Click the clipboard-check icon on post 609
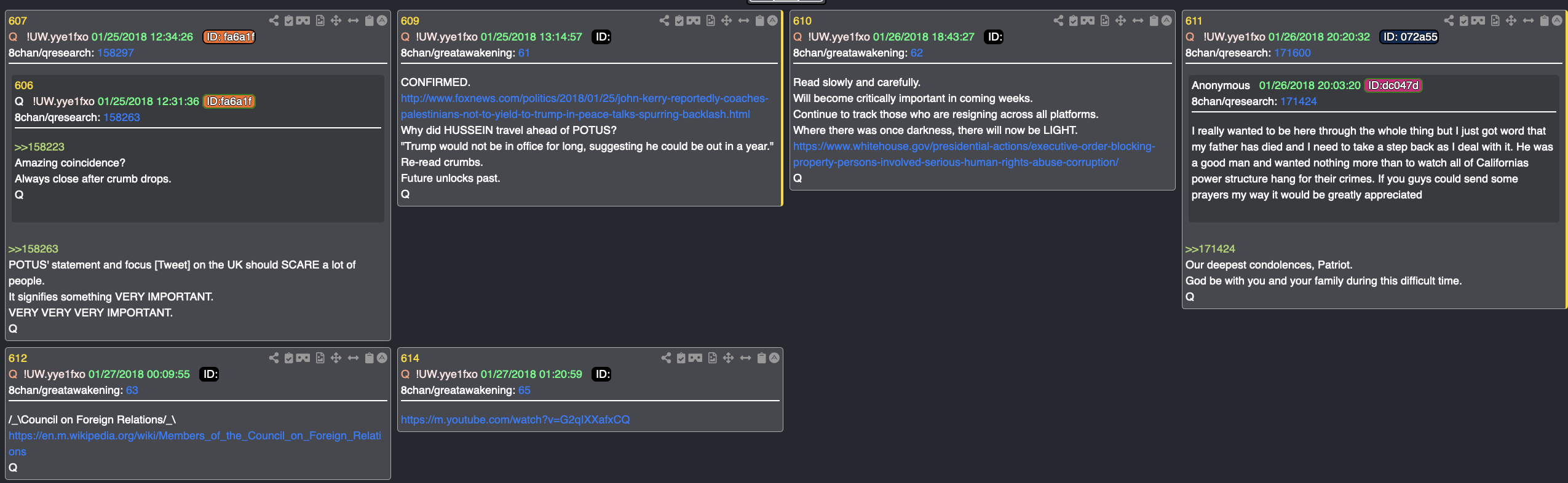Screen dimensions: 1568x483 (x=679, y=20)
